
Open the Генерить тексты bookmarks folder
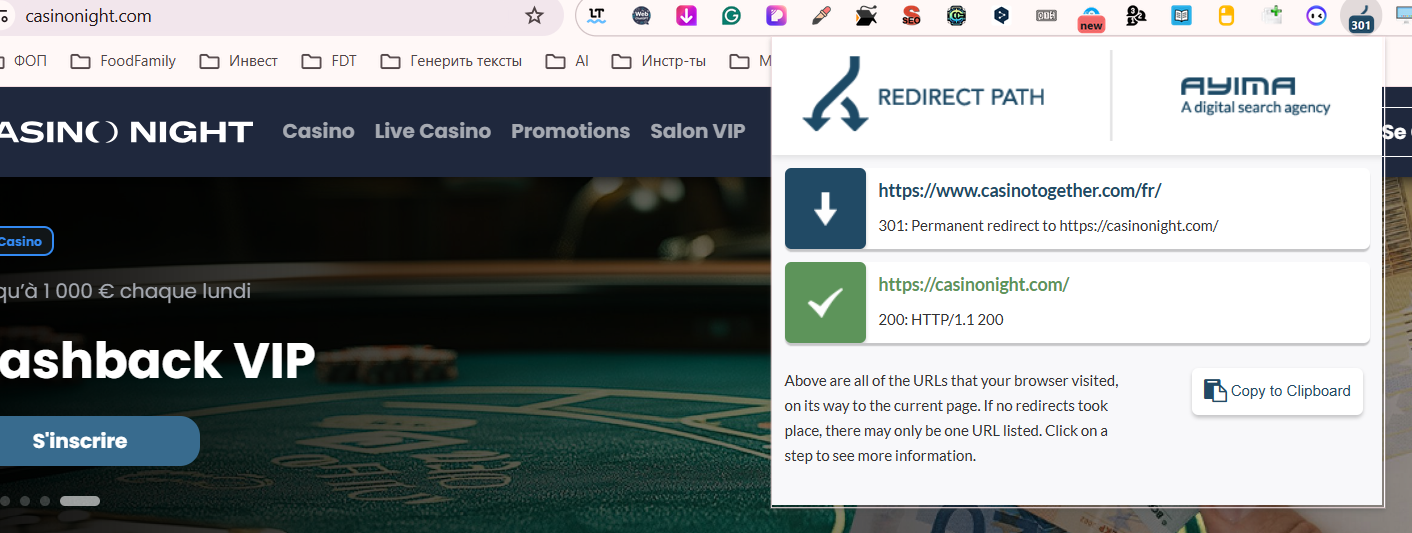coord(451,61)
